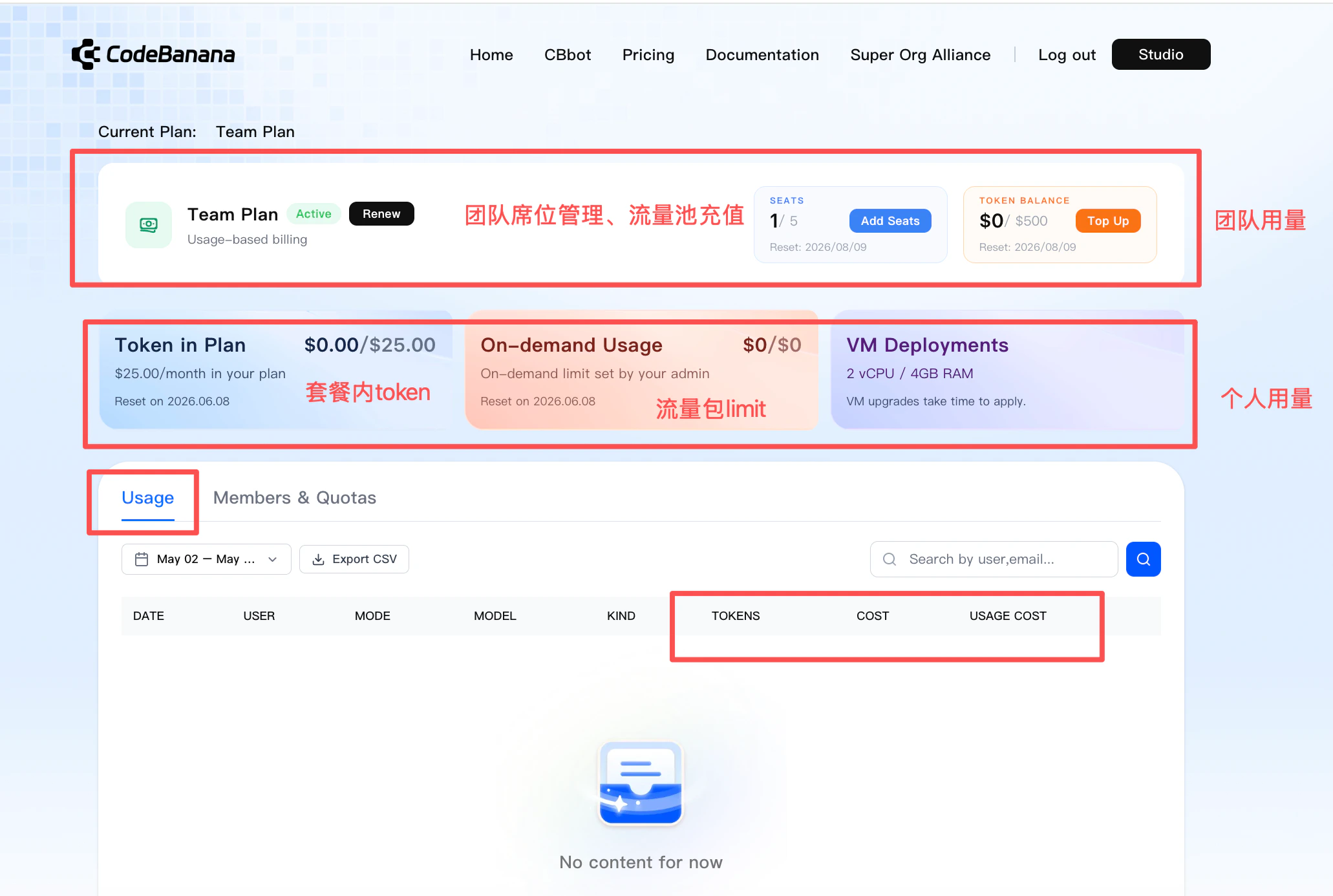Viewport: 1333px width, 896px height.
Task: Click Top Up token balance
Action: [1108, 221]
